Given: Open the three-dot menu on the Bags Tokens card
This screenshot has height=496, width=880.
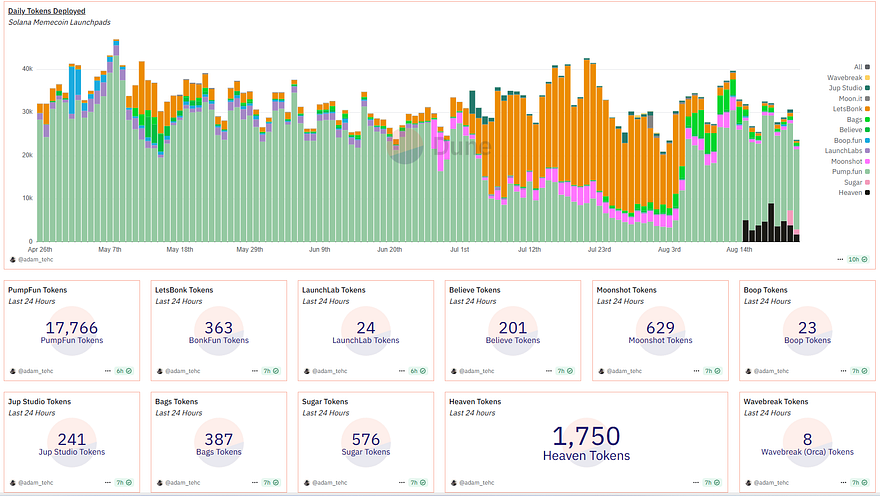Looking at the screenshot, I should pyautogui.click(x=254, y=483).
